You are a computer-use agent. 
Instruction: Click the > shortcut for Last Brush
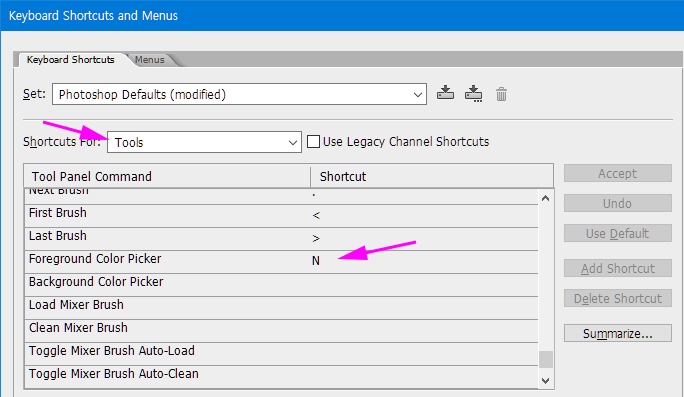pyautogui.click(x=316, y=239)
